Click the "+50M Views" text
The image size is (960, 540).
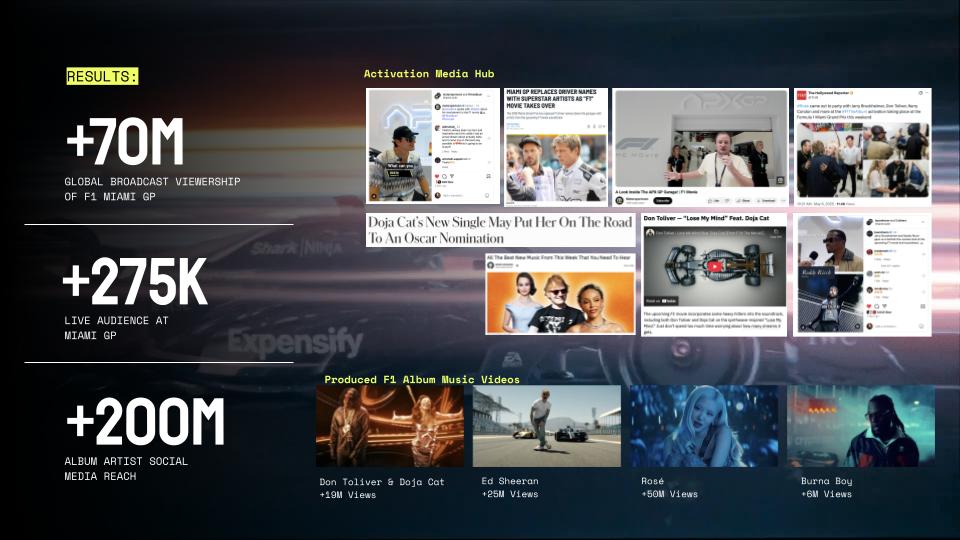pos(669,494)
